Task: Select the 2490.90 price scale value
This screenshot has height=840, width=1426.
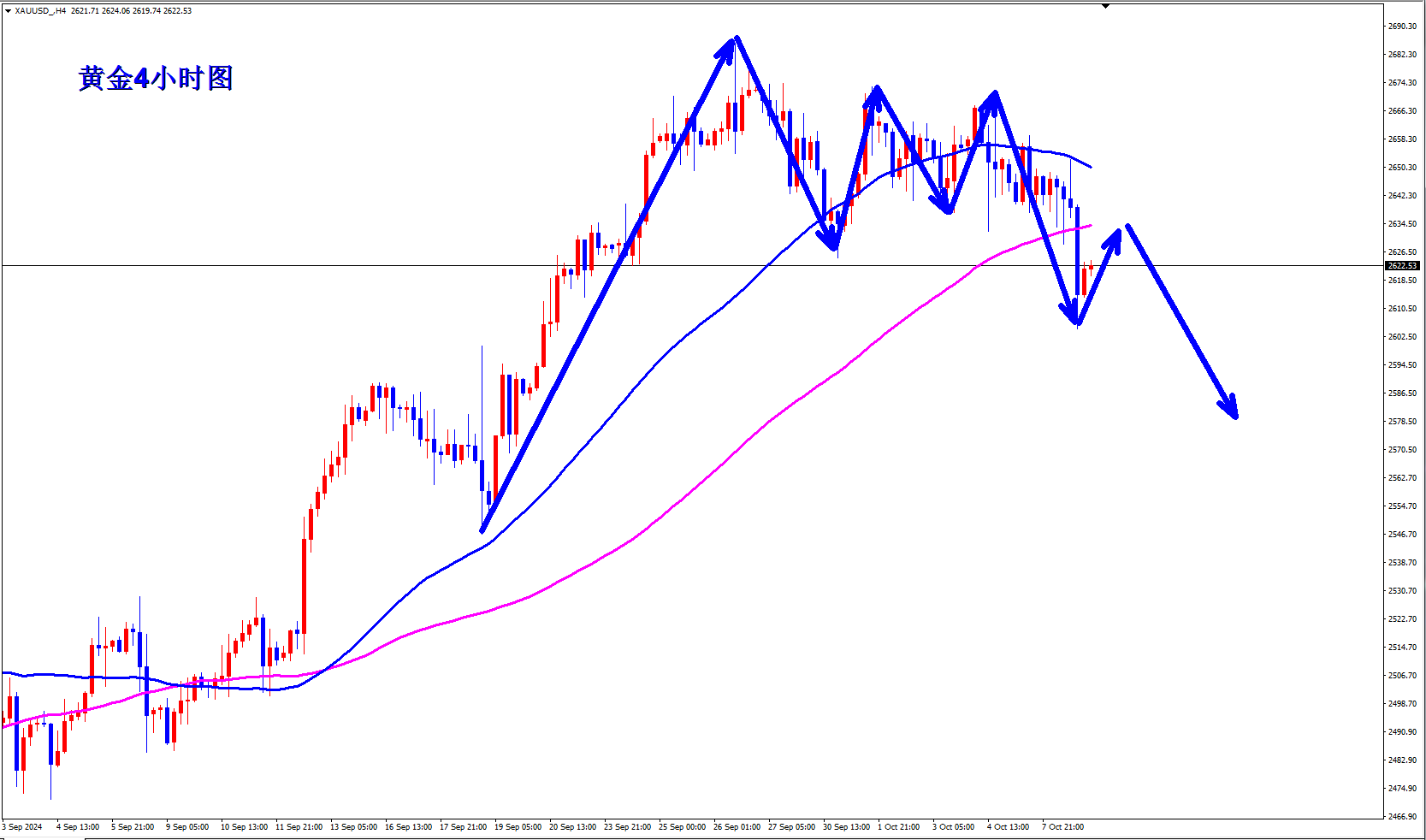Action: point(1402,732)
